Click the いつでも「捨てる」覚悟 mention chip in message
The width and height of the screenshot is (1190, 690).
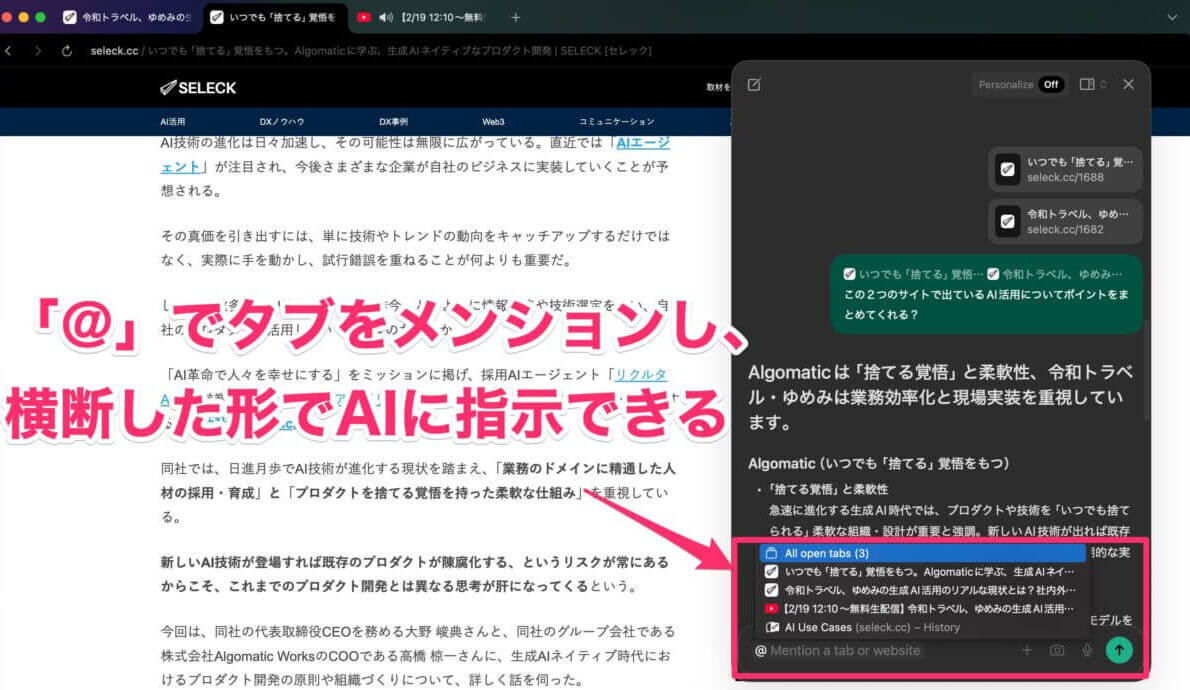click(914, 274)
